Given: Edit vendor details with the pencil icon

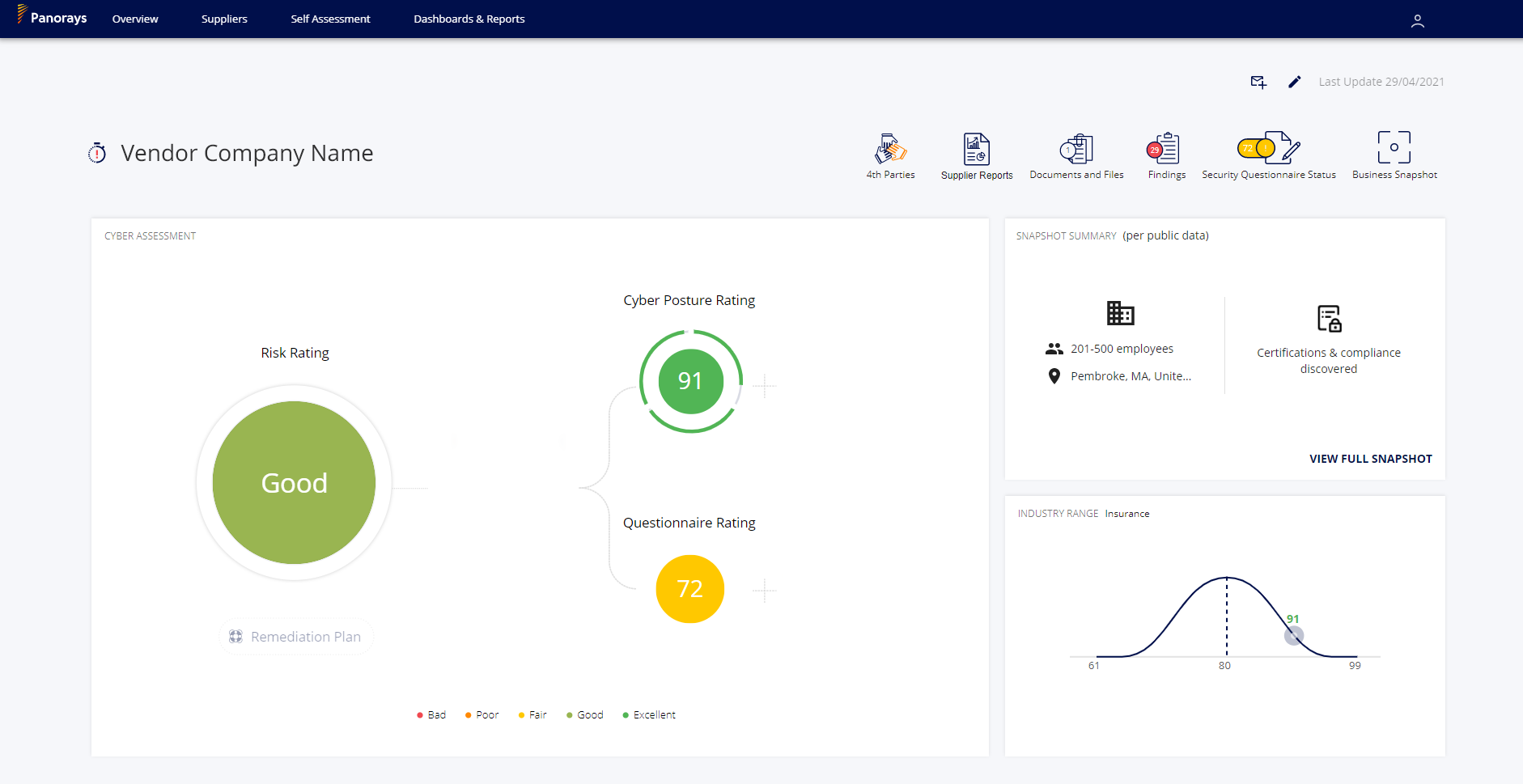Looking at the screenshot, I should click(1293, 82).
